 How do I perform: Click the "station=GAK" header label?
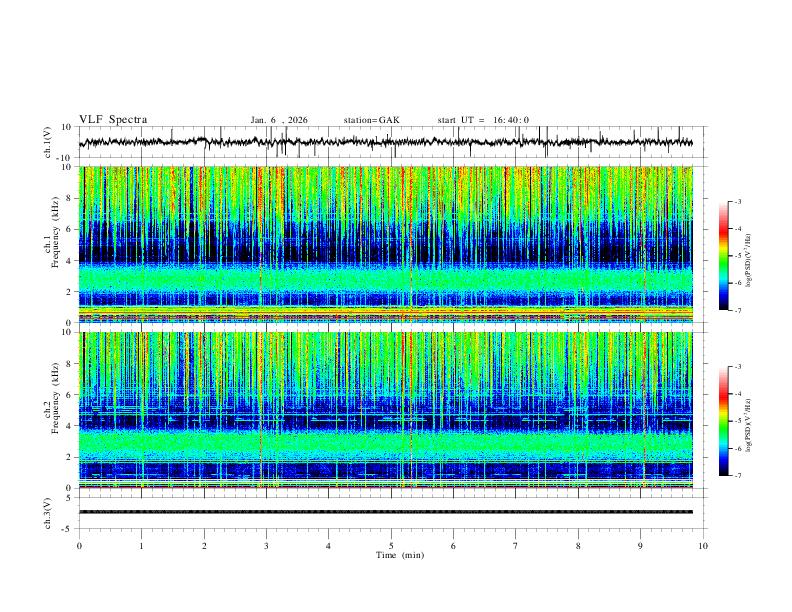point(371,120)
